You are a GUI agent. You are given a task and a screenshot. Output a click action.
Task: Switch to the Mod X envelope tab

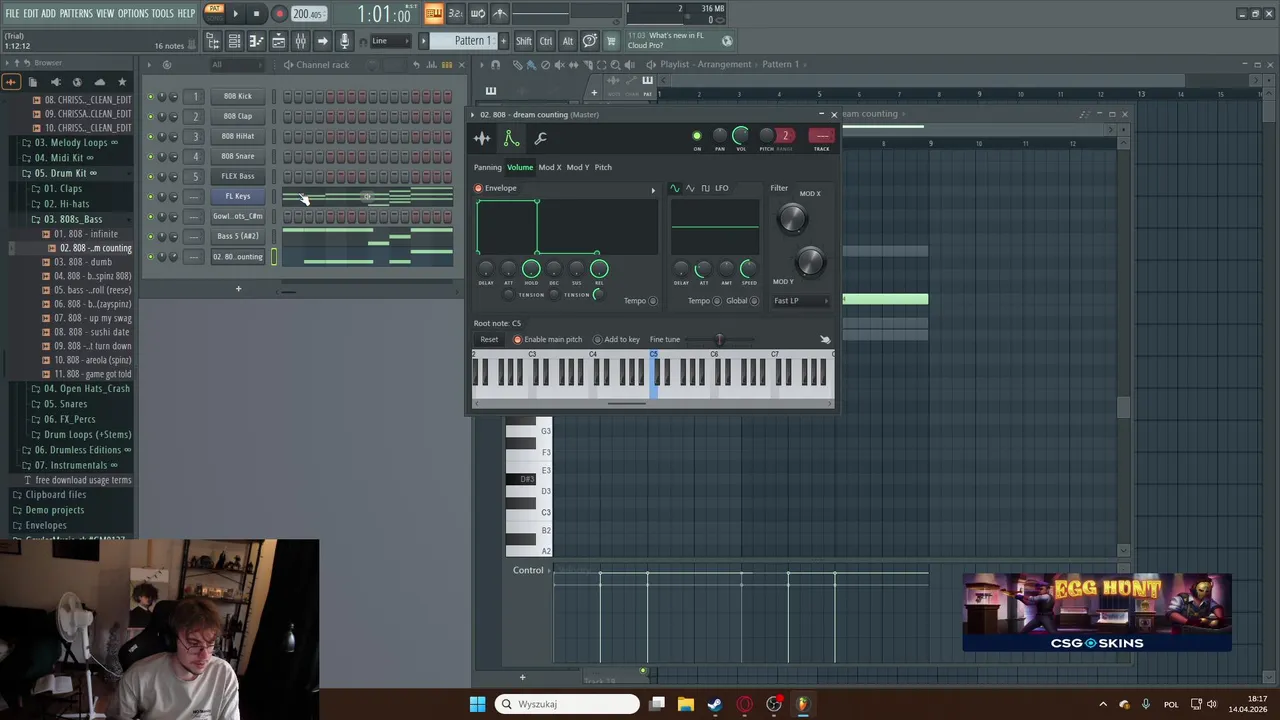point(550,167)
